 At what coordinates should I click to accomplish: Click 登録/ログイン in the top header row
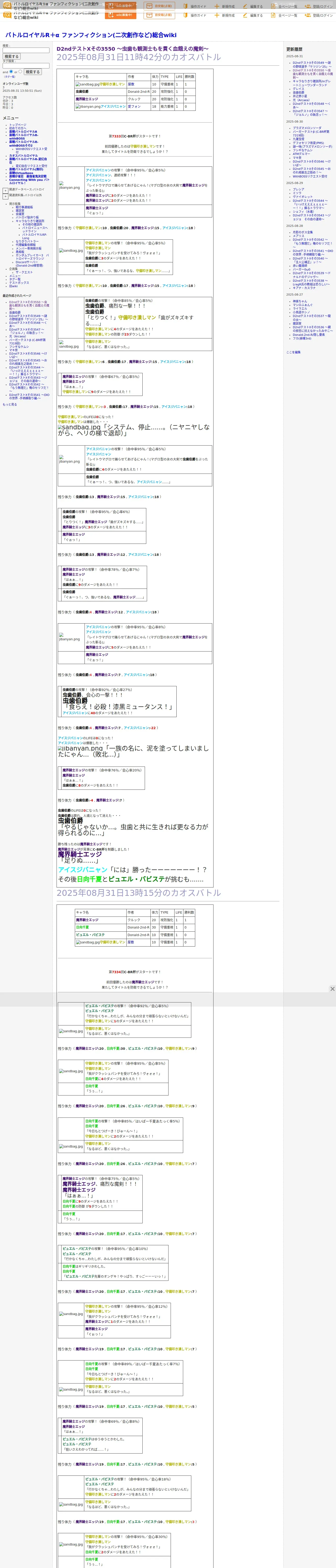319,7
